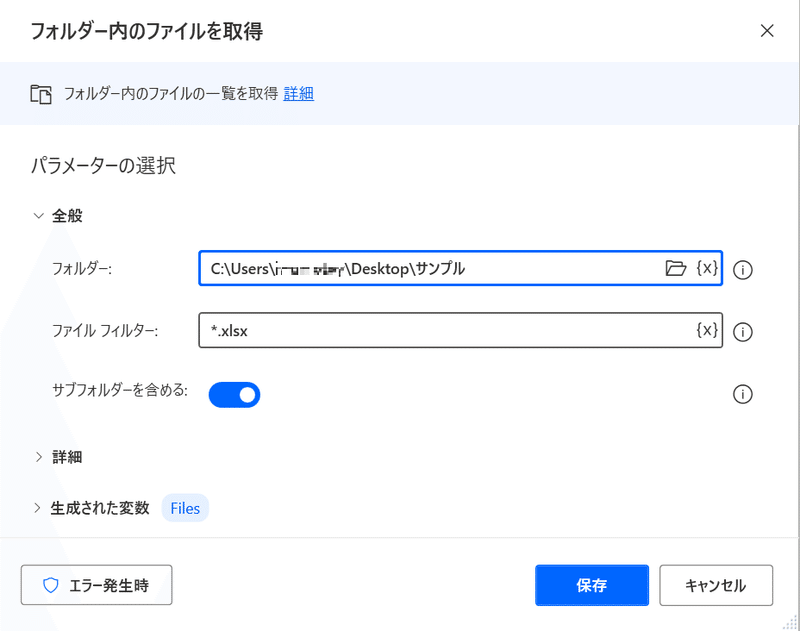800x631 pixels.
Task: Click the resize grip at the dialog corner
Action: (790, 622)
